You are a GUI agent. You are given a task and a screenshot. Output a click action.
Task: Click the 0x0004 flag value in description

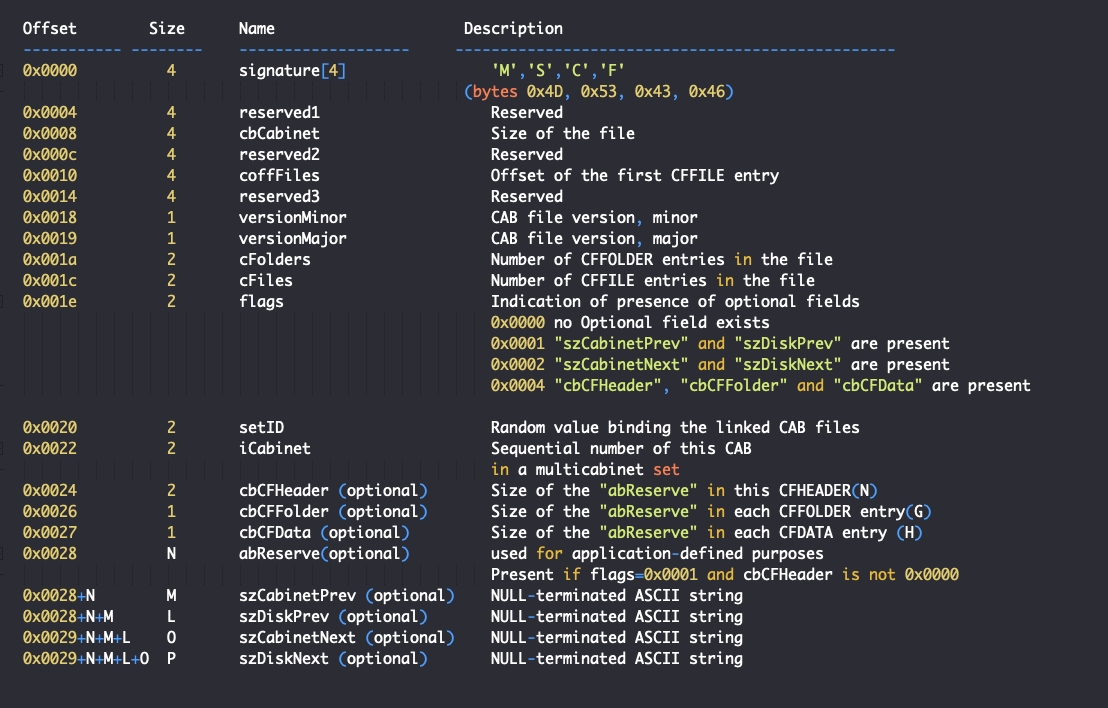[x=517, y=385]
